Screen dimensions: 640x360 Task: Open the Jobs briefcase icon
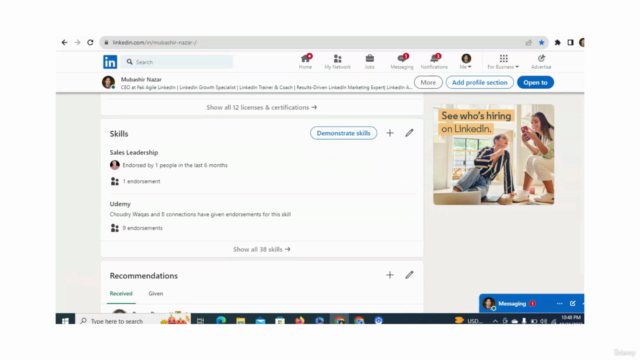370,61
